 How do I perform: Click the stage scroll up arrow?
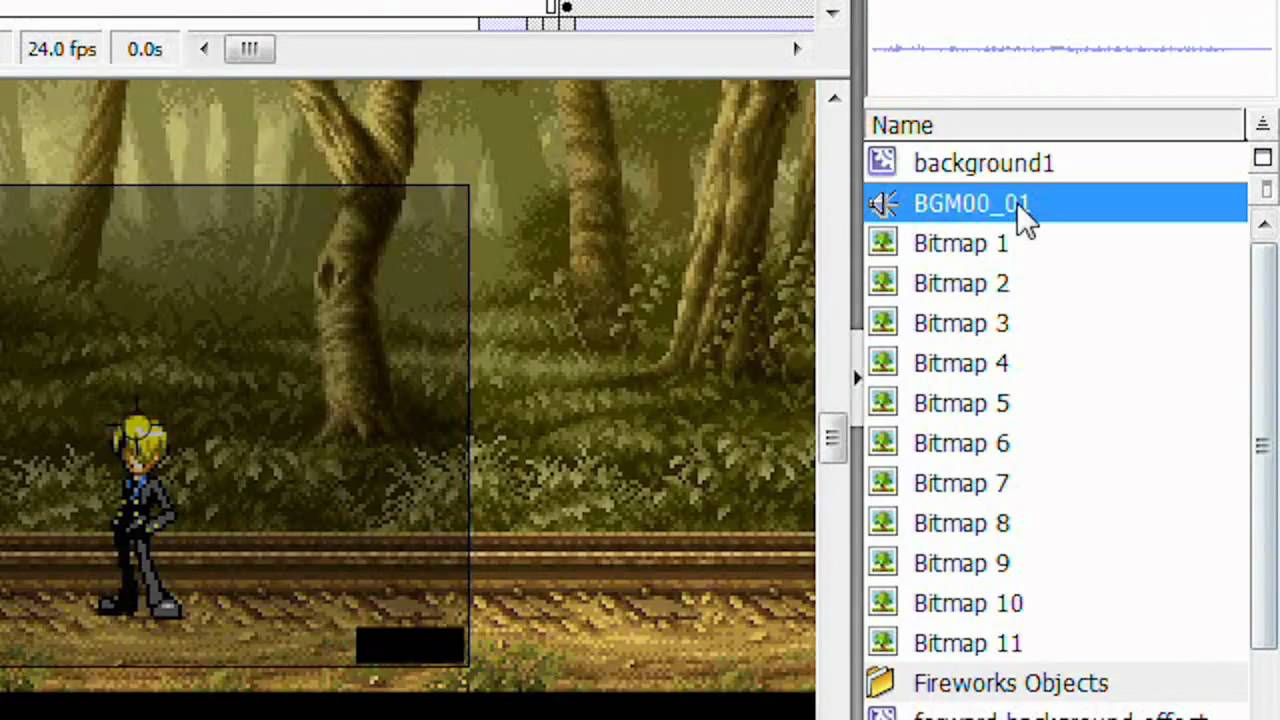click(x=833, y=97)
